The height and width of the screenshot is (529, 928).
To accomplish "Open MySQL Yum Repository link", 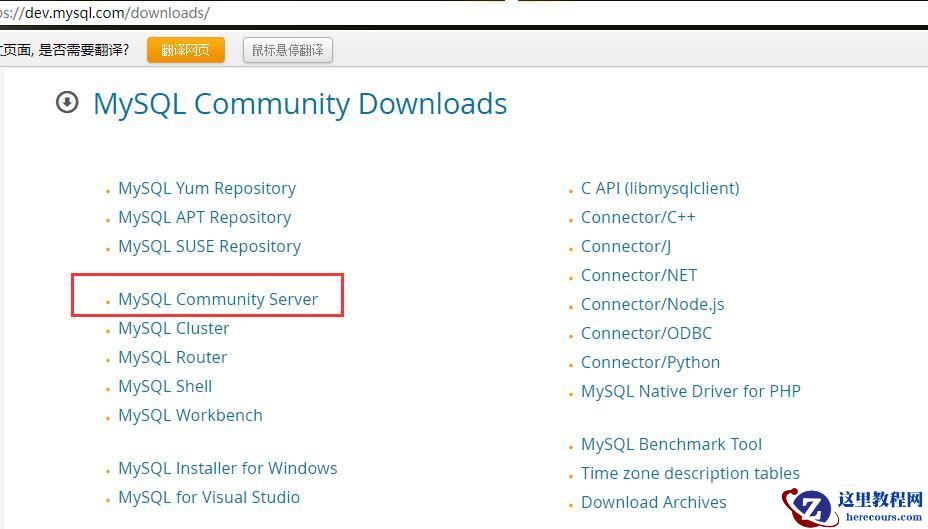I will [207, 188].
